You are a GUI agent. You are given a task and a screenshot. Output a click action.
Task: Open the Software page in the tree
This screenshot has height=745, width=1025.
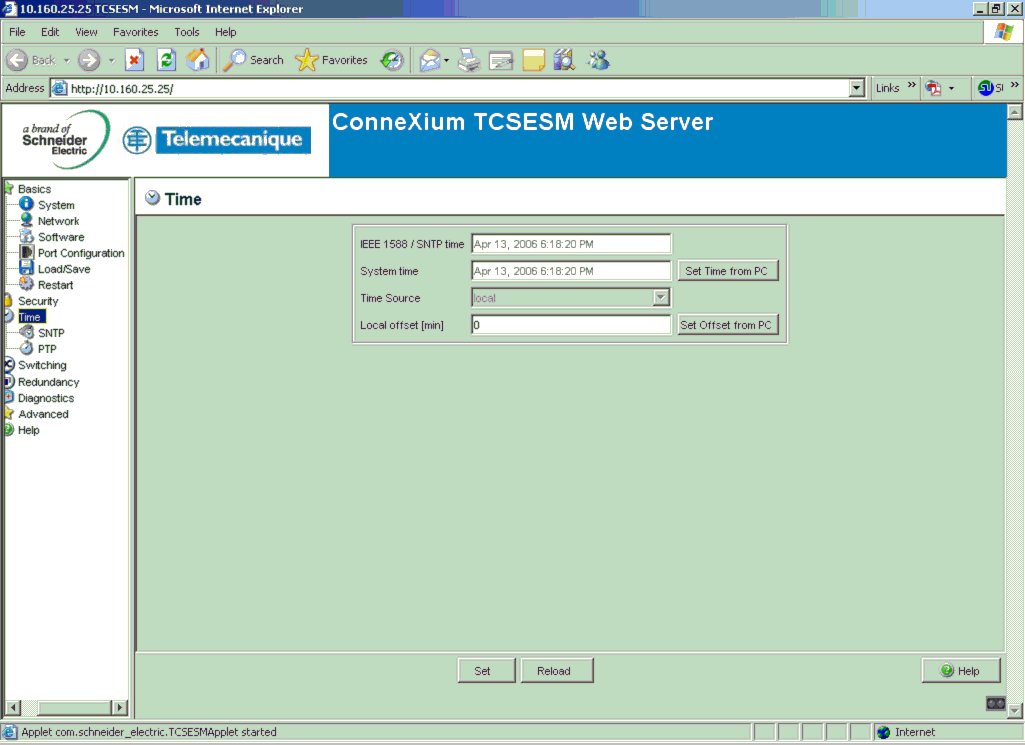click(61, 237)
